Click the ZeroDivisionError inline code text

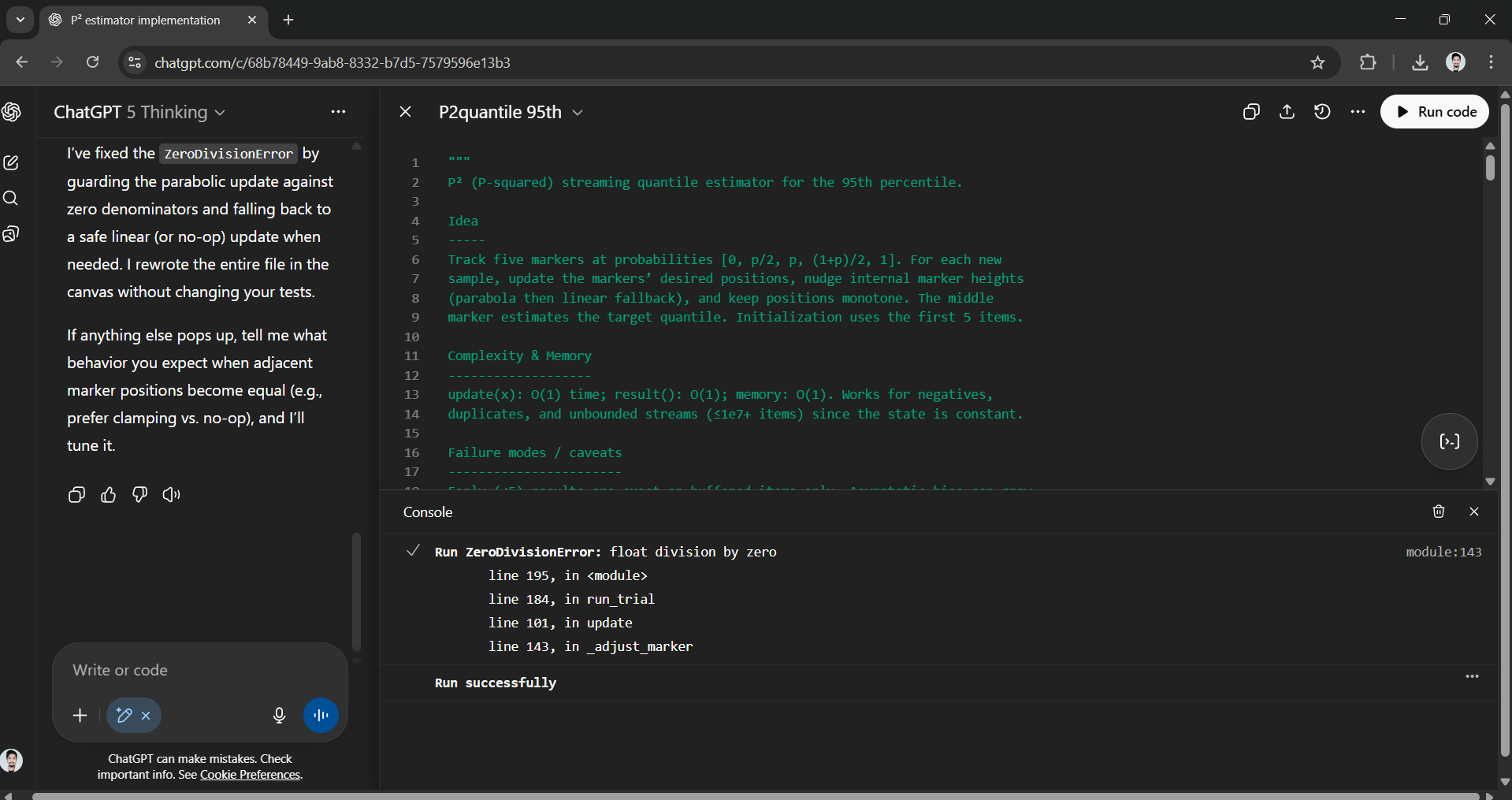(228, 154)
